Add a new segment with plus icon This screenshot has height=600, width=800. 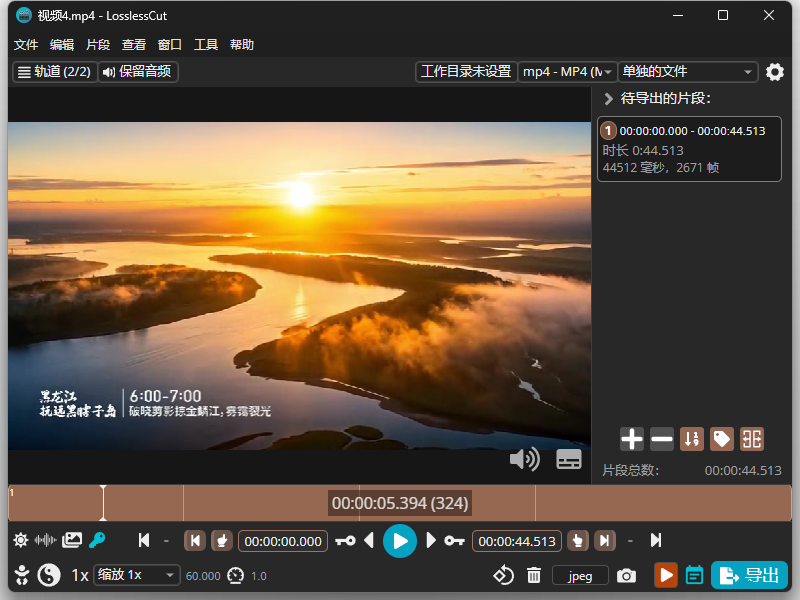click(x=632, y=439)
